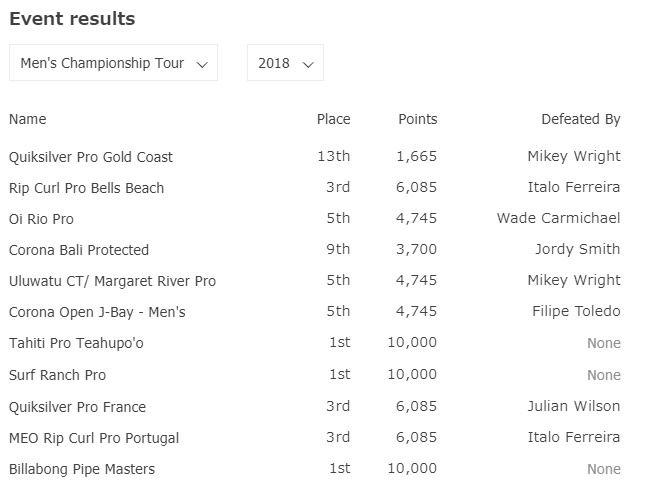Click Filipe Toledo surfer name
This screenshot has width=664, height=485.
576,311
